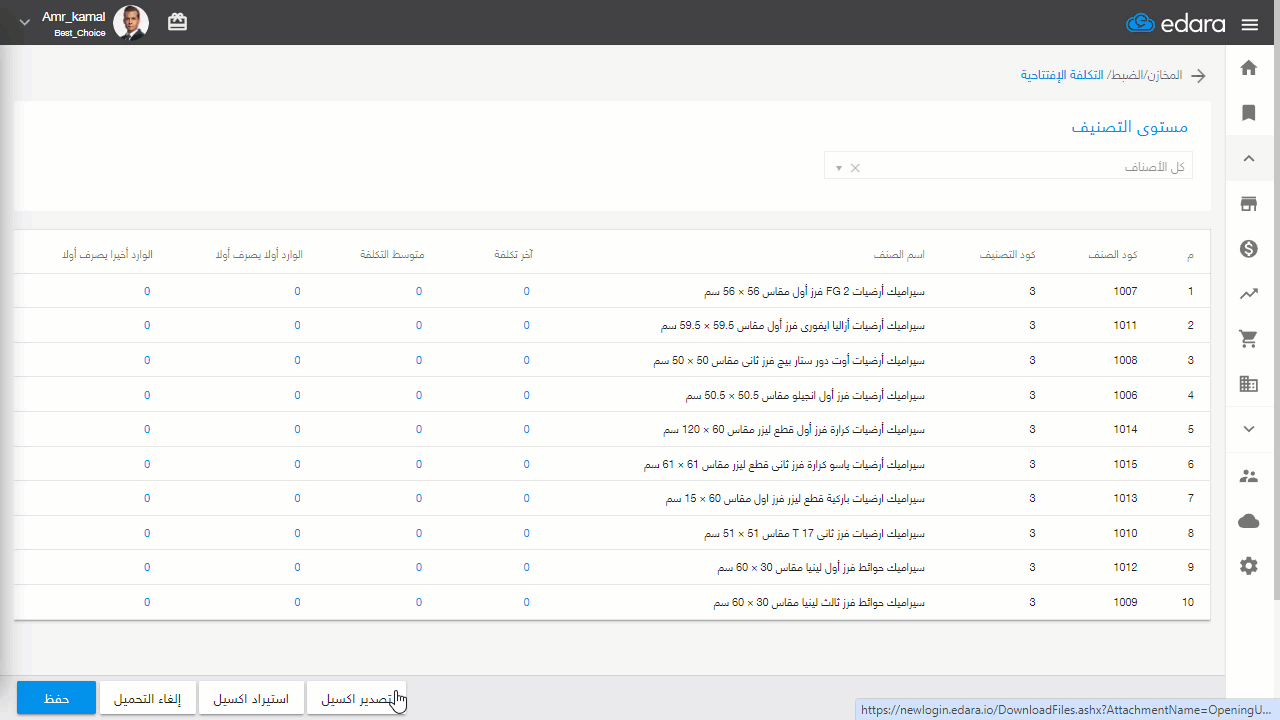Screen dimensions: 1280x720
Task: Select item code 1014 cell
Action: click(x=1125, y=430)
